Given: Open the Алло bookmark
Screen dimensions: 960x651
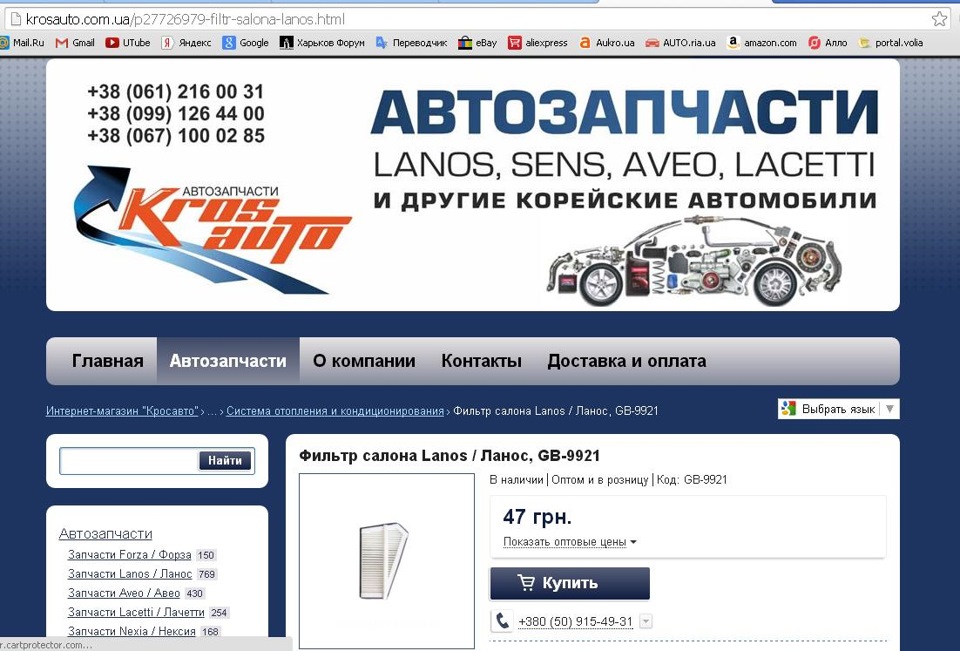Looking at the screenshot, I should [828, 43].
